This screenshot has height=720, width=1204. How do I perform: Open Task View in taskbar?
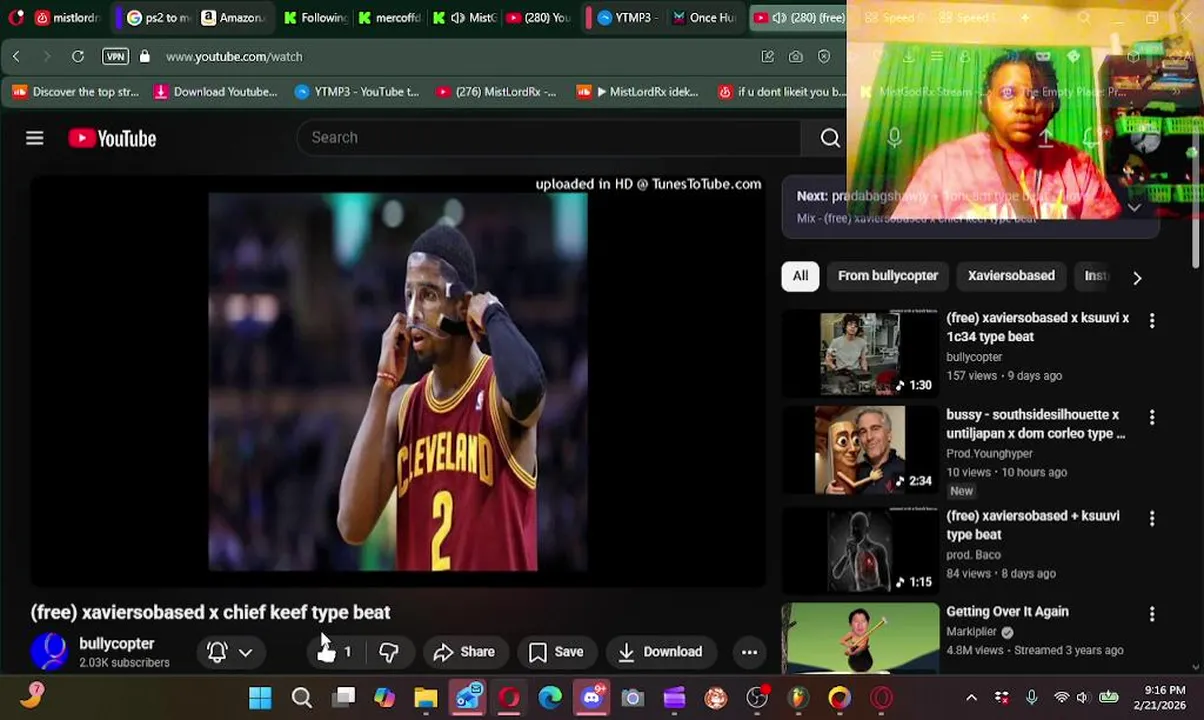(343, 698)
